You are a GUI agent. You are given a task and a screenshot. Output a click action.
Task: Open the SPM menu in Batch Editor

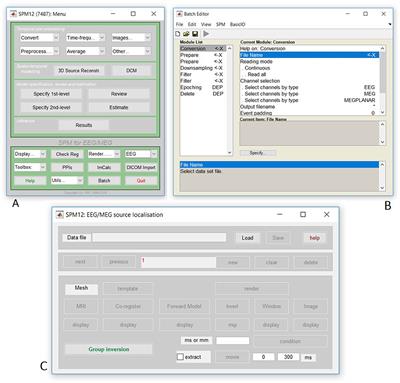point(220,24)
